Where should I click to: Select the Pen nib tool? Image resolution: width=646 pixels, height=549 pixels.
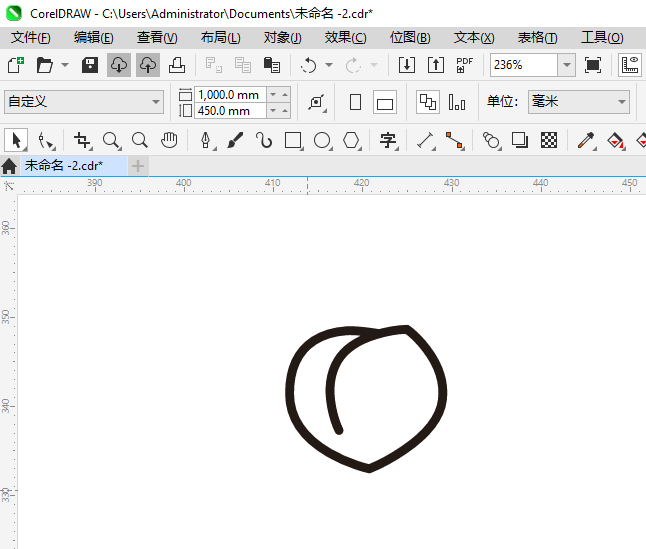coord(206,140)
